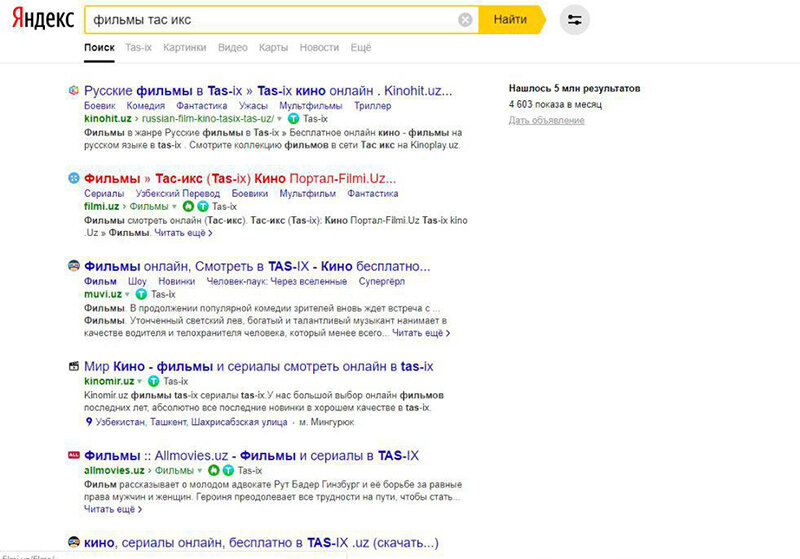Open Сериалы sitelink under Filmi.Uz result
The height and width of the screenshot is (559, 800).
104,193
